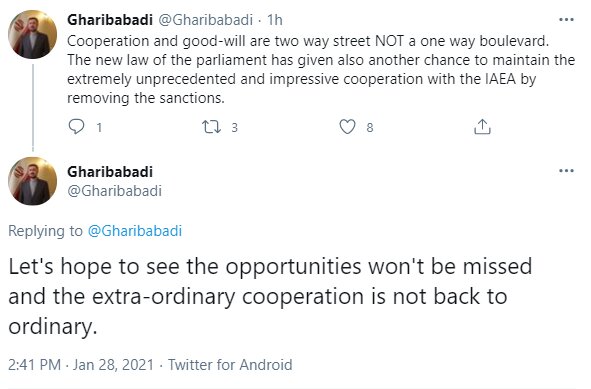The height and width of the screenshot is (389, 591).
Task: Like the tweet with heart icon
Action: [x=347, y=127]
